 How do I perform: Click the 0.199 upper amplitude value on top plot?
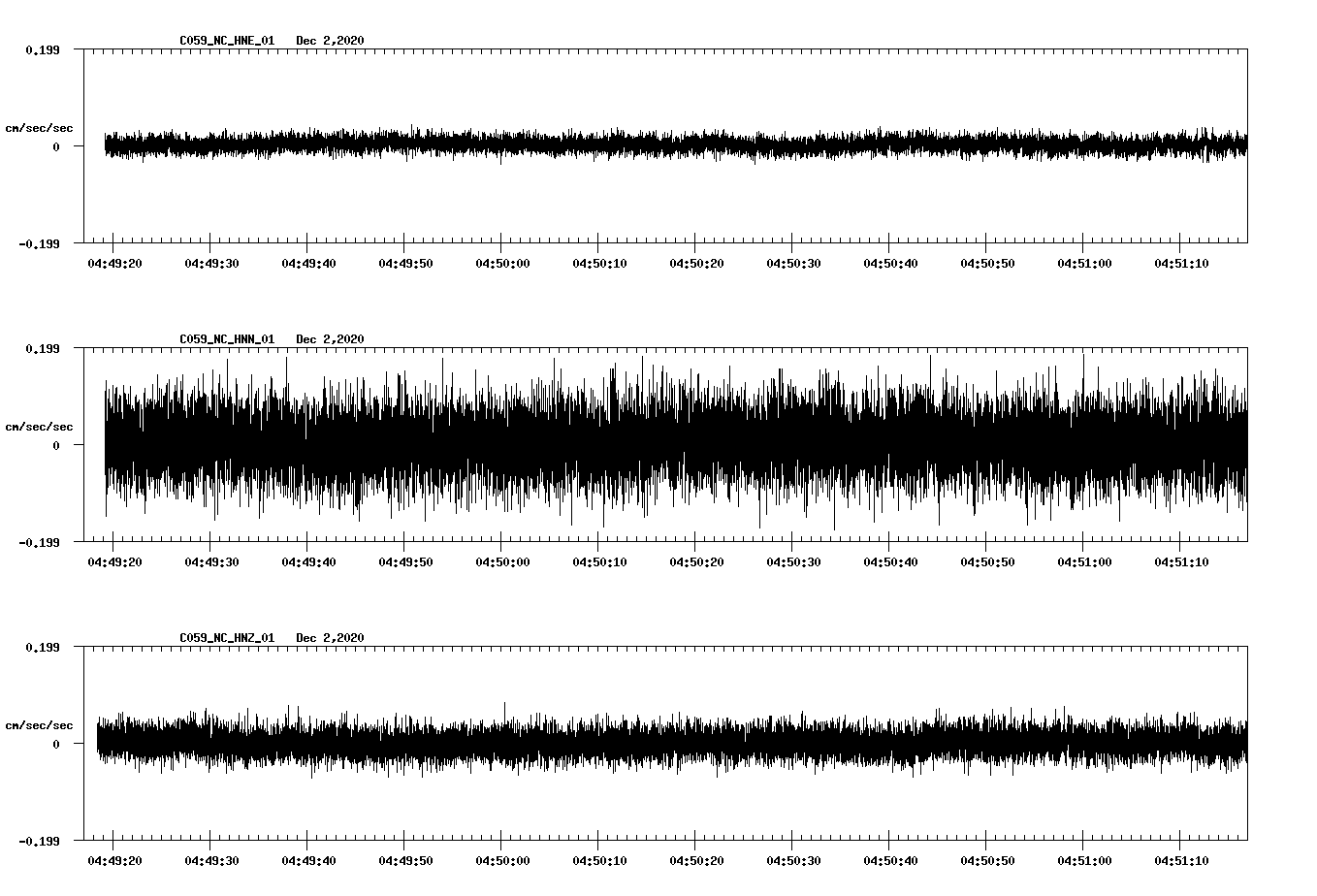[x=40, y=48]
